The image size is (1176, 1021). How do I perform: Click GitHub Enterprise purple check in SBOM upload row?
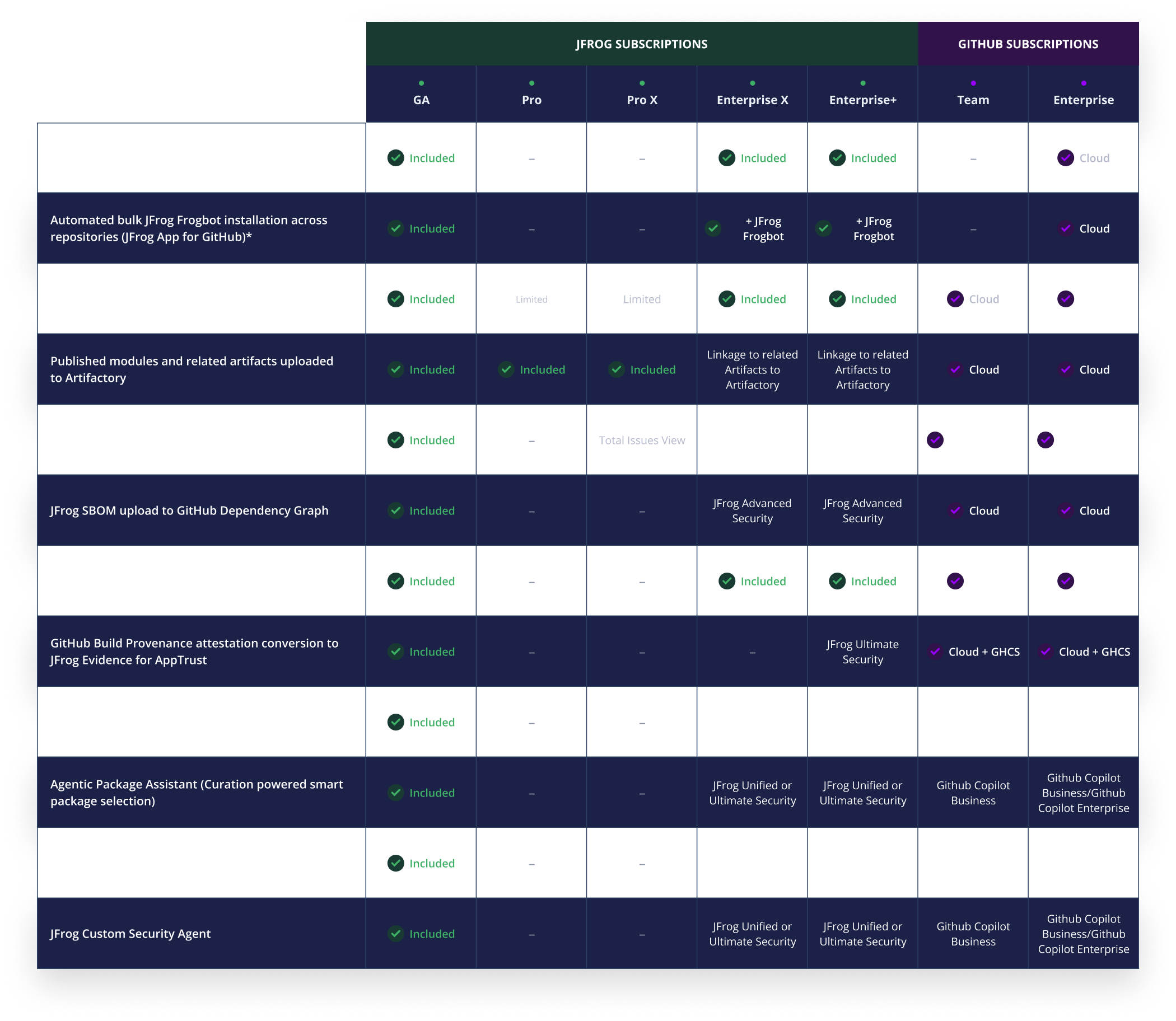(x=1066, y=511)
